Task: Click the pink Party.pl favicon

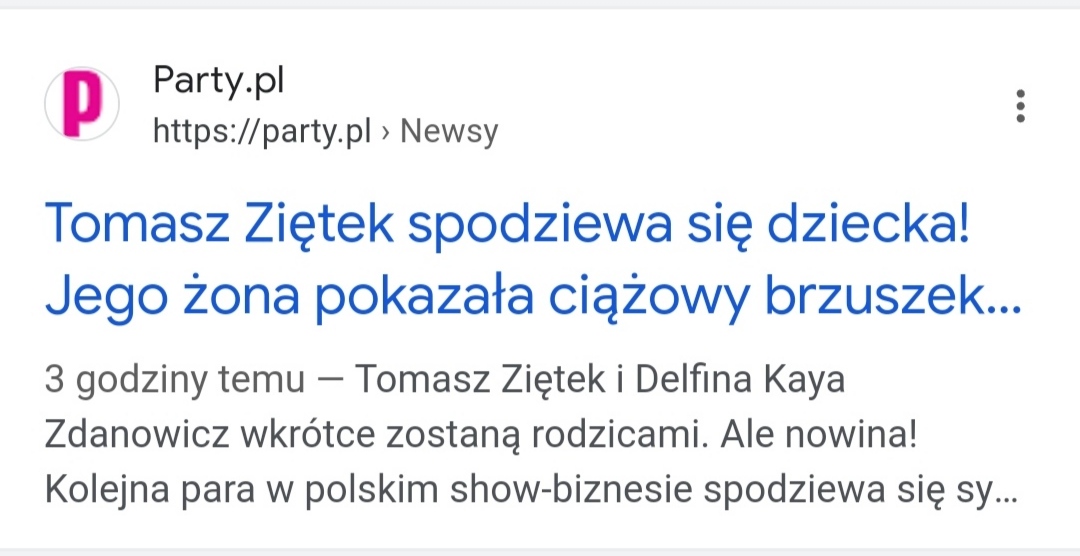Action: pos(82,104)
